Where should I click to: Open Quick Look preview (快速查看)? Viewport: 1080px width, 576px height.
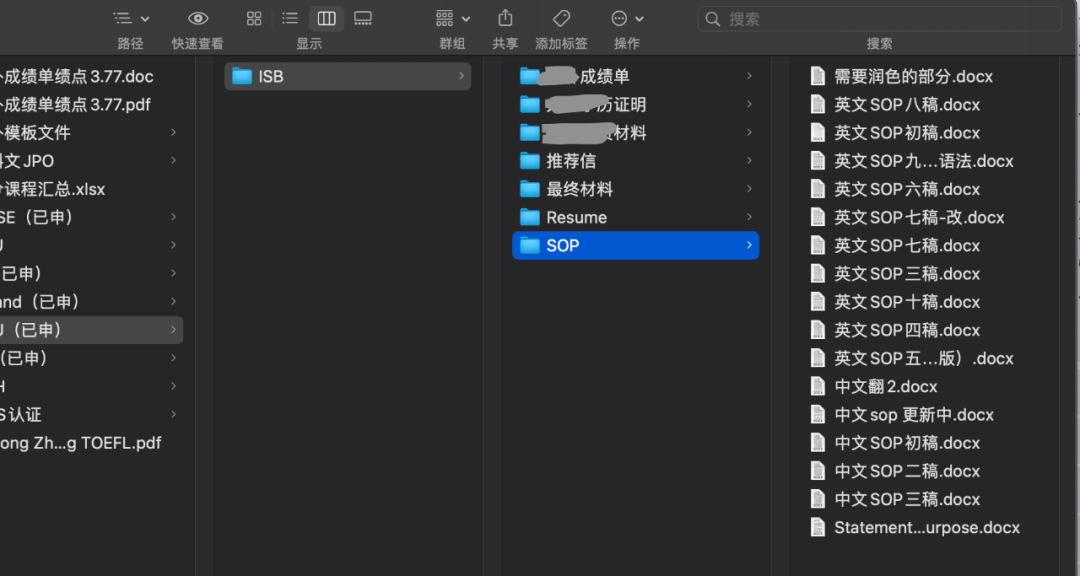[x=197, y=17]
